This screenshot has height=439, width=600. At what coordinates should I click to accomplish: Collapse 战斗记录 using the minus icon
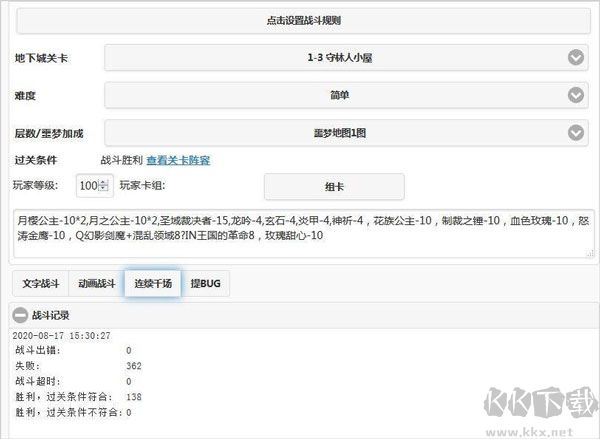pyautogui.click(x=20, y=315)
